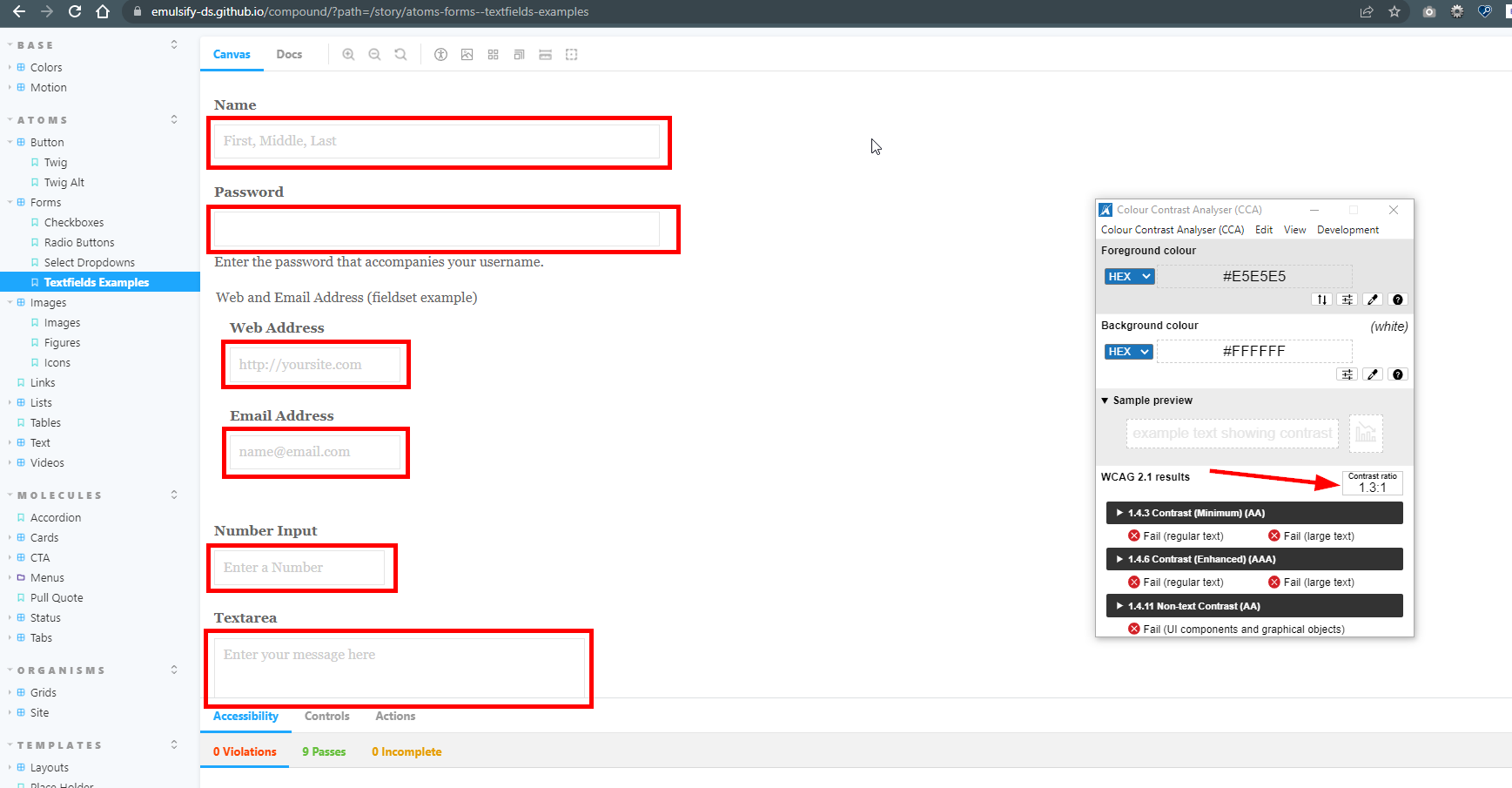Collapse the Sample preview section
This screenshot has height=788, width=1512.
click(x=1105, y=401)
